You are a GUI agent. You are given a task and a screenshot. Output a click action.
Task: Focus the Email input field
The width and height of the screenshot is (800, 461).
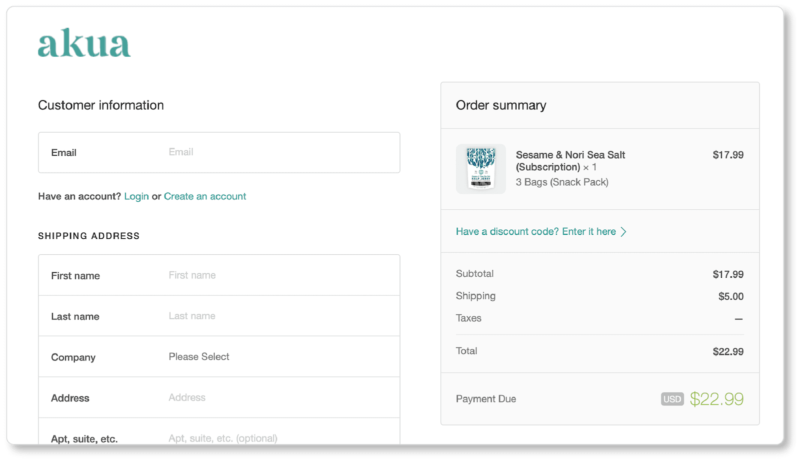(x=280, y=153)
